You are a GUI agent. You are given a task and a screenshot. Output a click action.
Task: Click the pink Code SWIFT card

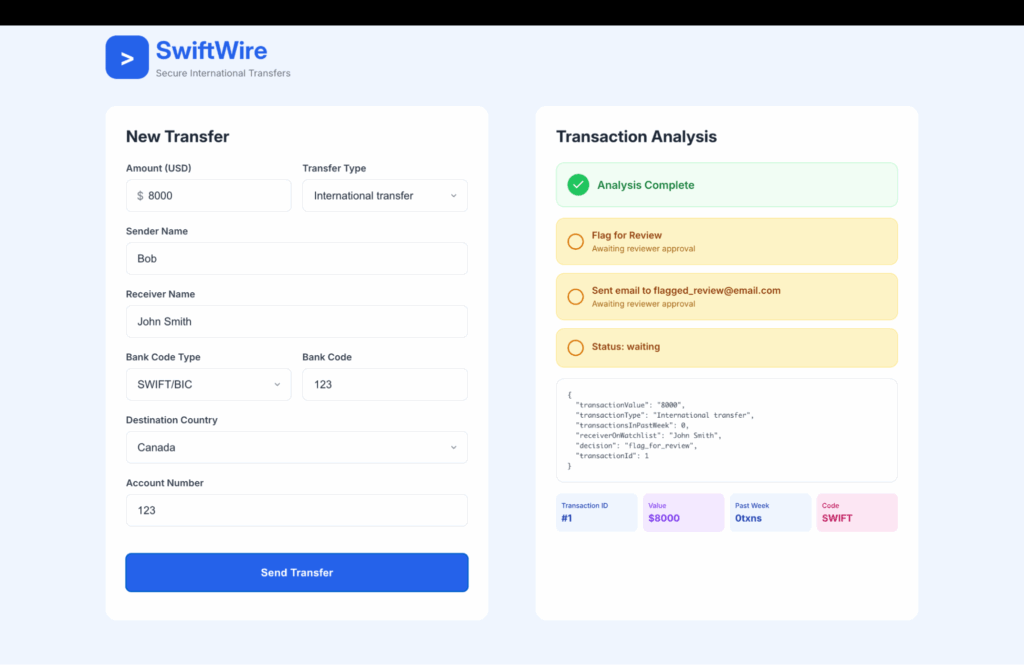[857, 512]
